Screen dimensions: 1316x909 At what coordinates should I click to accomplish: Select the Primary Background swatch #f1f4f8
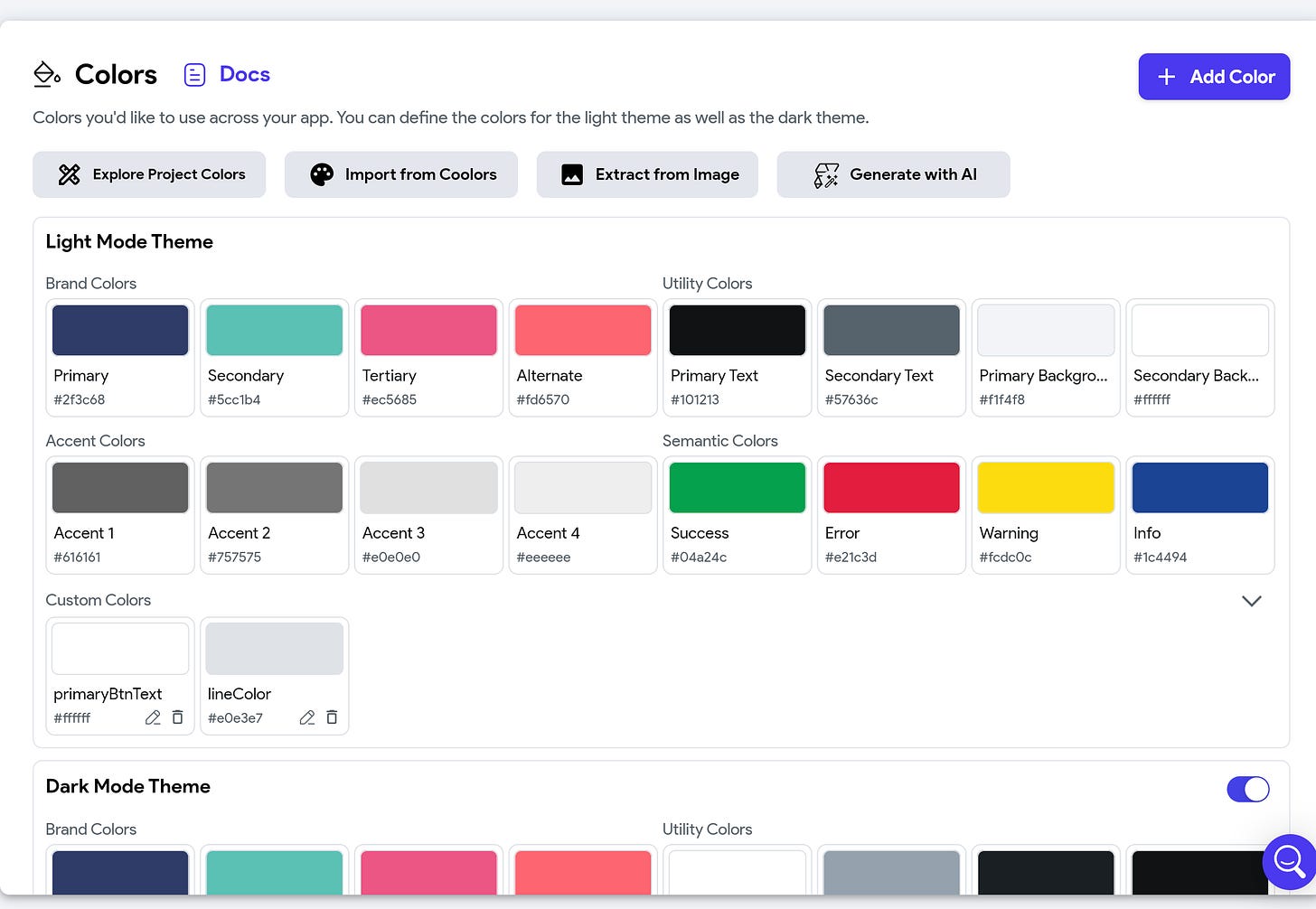(x=1046, y=330)
